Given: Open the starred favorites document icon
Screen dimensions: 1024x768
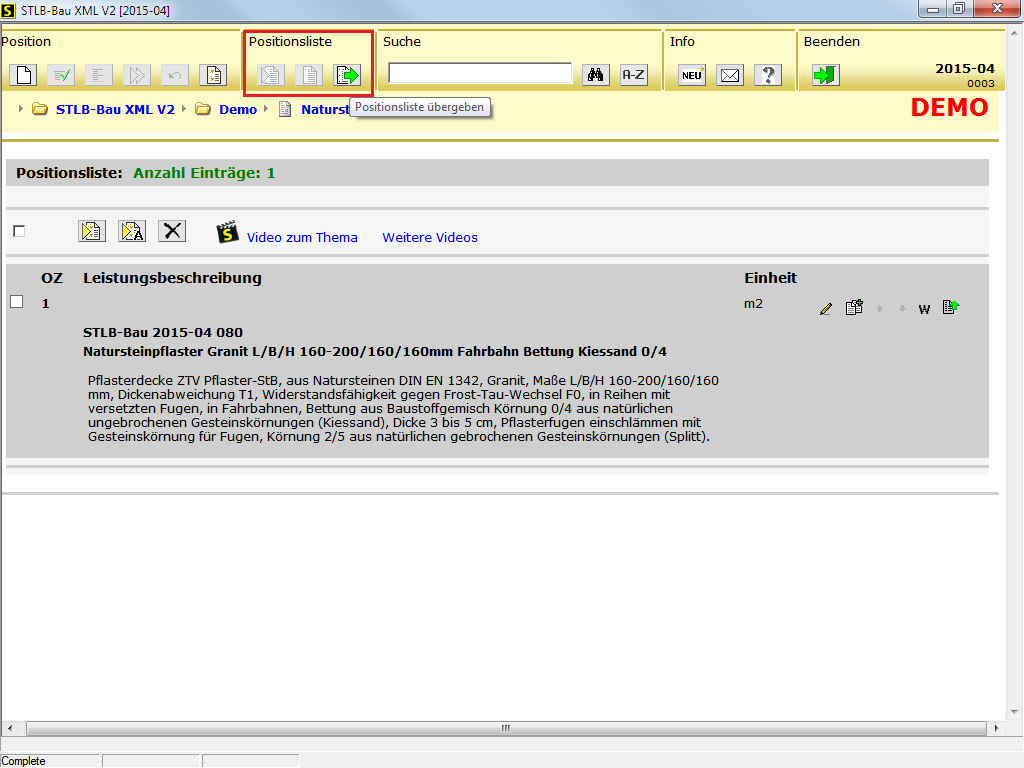Looking at the screenshot, I should 213,75.
